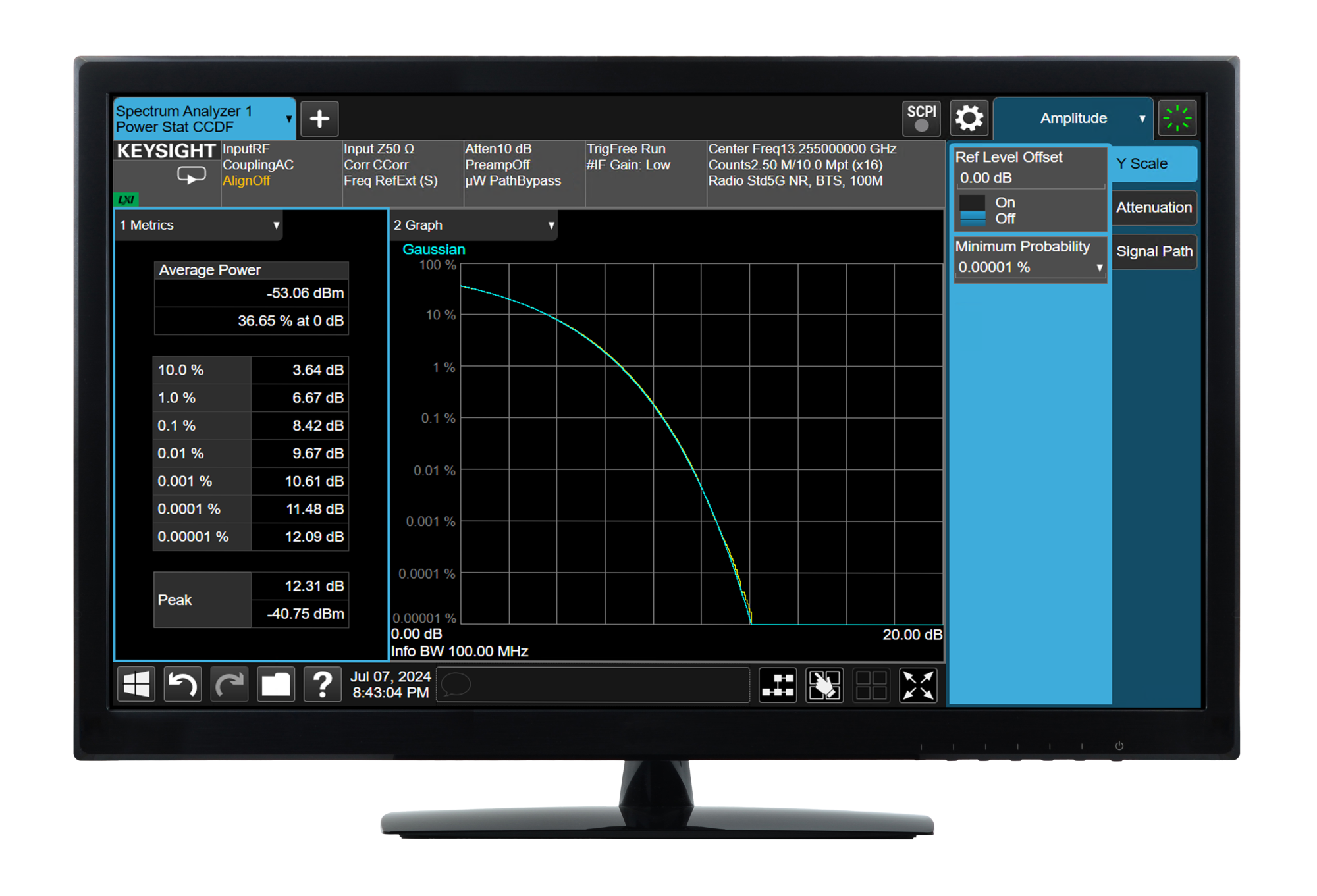The image size is (1317, 896).
Task: Open the system settings gear
Action: pyautogui.click(x=969, y=119)
